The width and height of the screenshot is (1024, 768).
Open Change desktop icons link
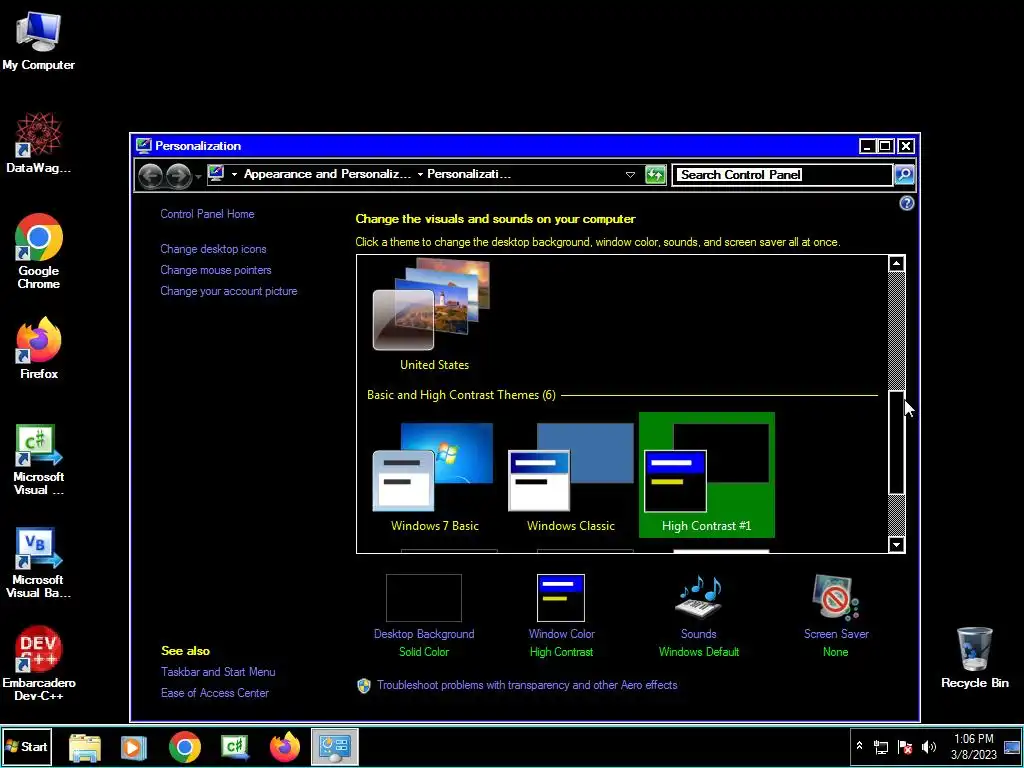[213, 249]
